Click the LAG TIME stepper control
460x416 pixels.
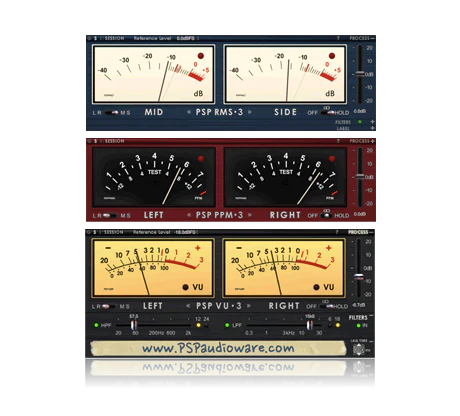[x=359, y=350]
